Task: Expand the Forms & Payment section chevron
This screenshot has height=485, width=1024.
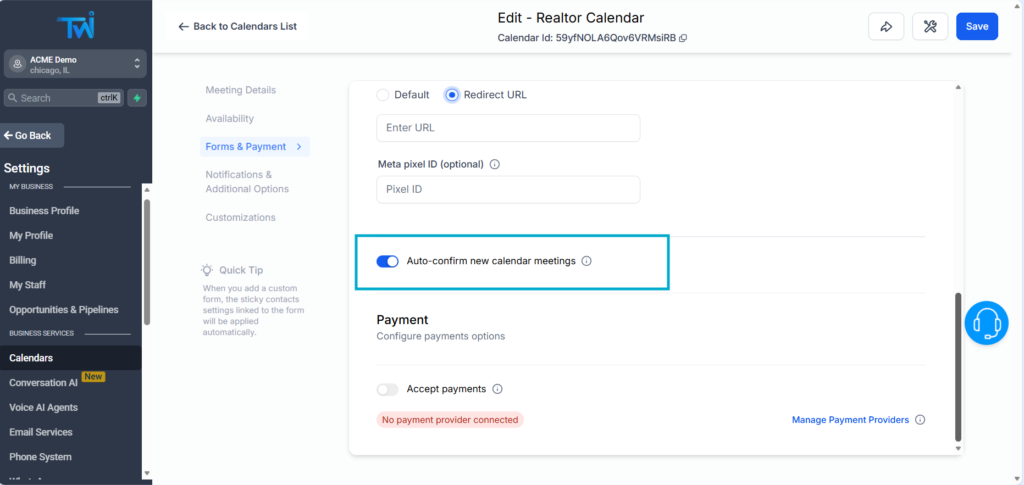Action: (298, 147)
